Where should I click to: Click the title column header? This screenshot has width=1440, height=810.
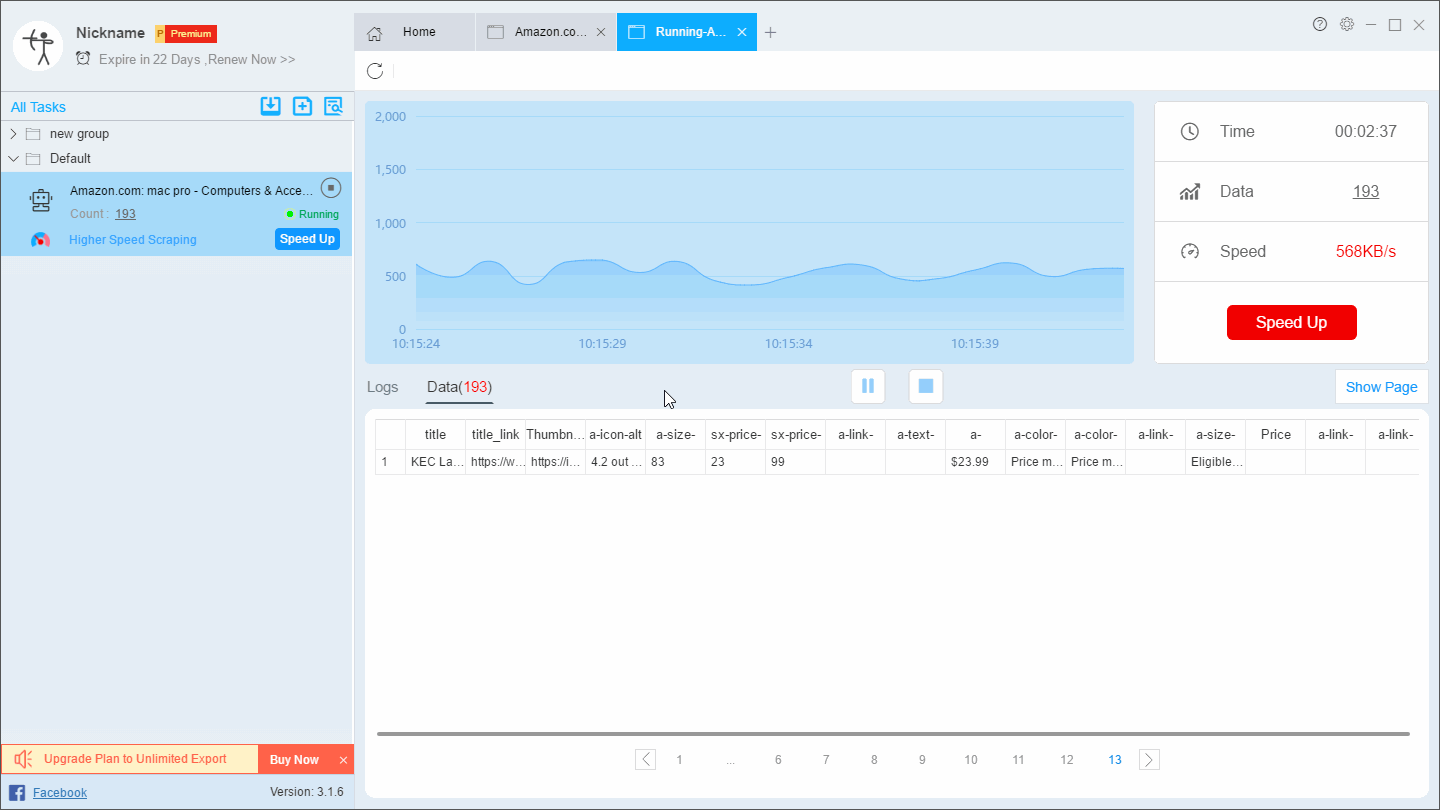435,435
